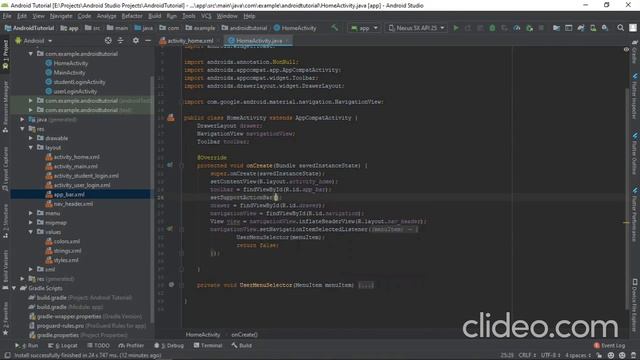This screenshot has height=360, width=640.
Task: Open the Logcat tool window button
Action: 62,346
